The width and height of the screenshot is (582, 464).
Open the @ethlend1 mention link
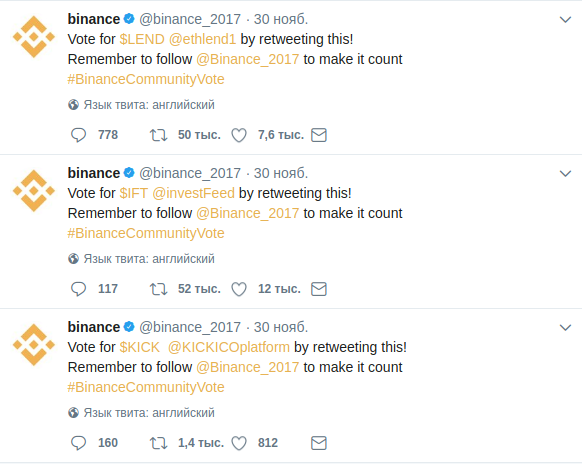pos(202,39)
